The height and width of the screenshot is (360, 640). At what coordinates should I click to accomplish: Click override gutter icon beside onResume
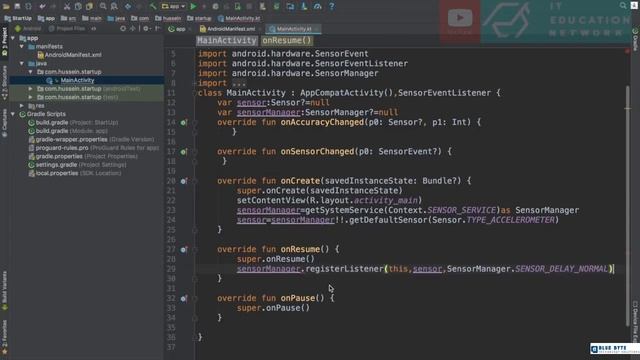(x=184, y=249)
